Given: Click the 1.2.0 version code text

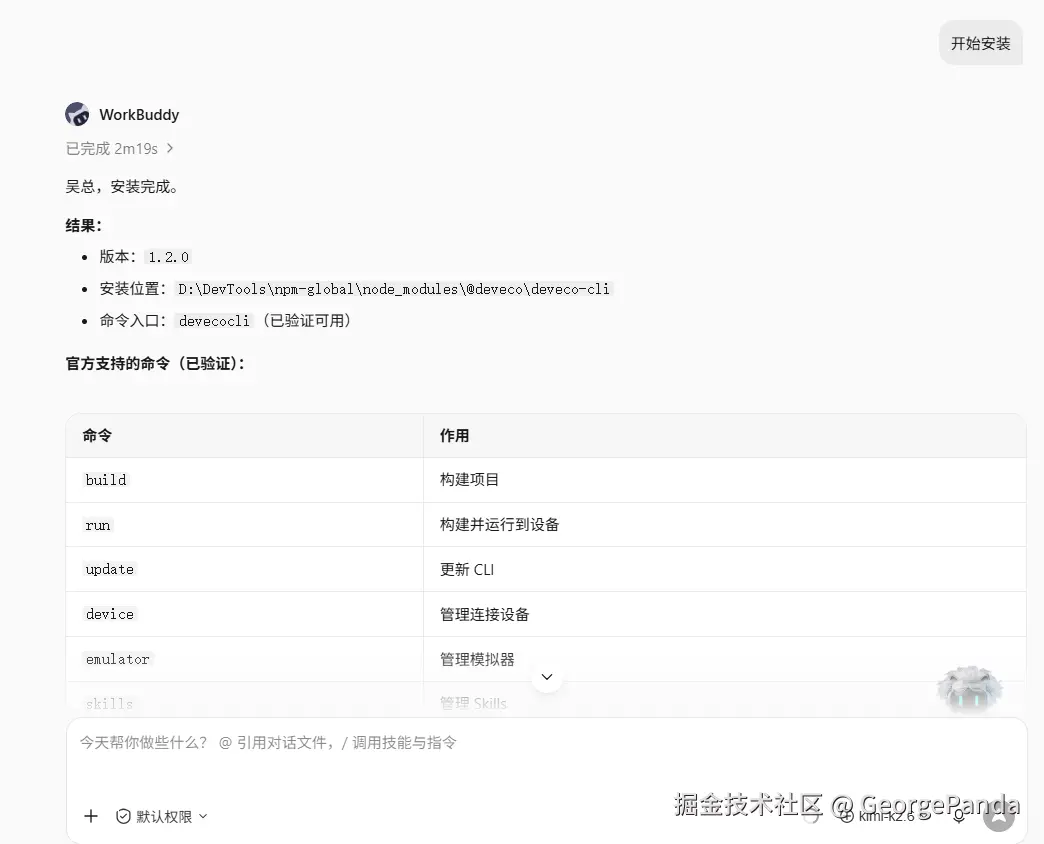Looking at the screenshot, I should pyautogui.click(x=168, y=257).
